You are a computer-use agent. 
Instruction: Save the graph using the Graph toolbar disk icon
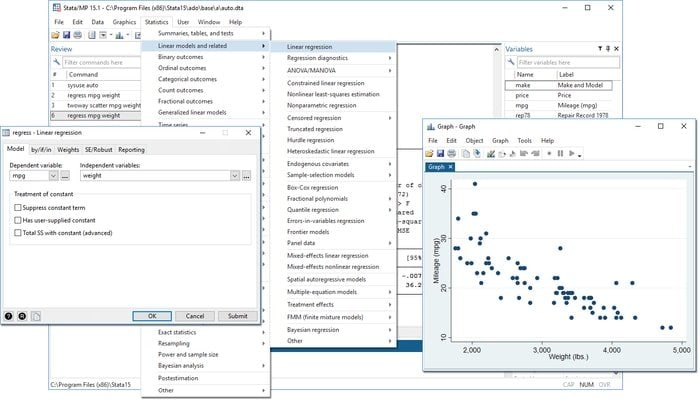[x=440, y=154]
